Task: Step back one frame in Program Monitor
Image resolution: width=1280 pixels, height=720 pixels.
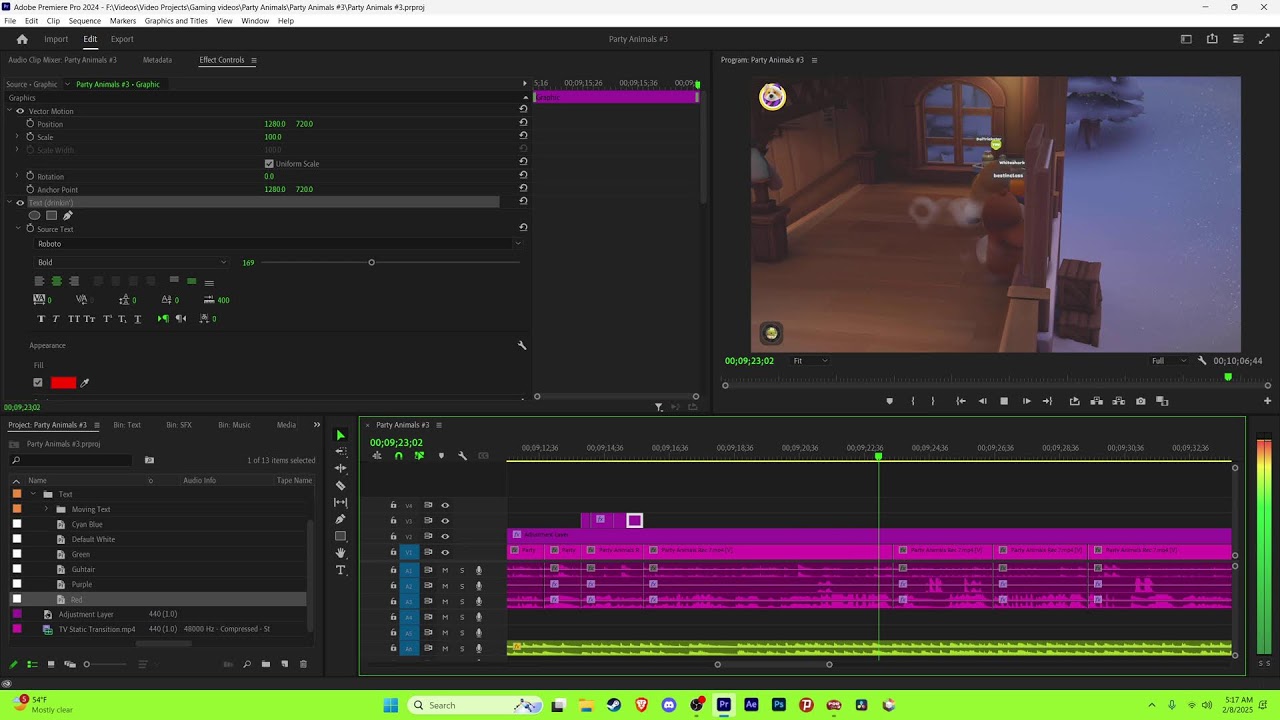Action: click(982, 401)
